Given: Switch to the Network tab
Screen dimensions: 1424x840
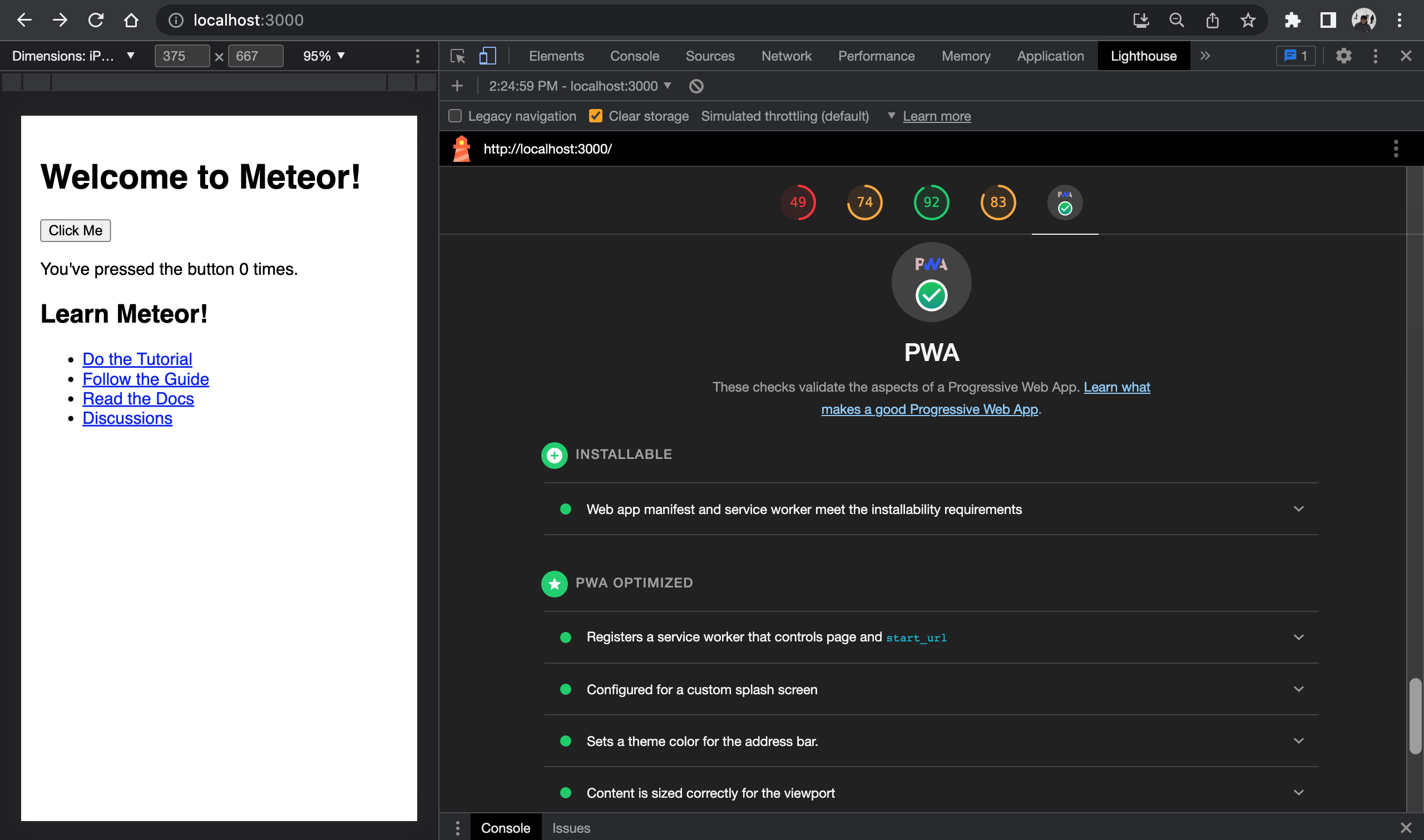Looking at the screenshot, I should point(786,56).
